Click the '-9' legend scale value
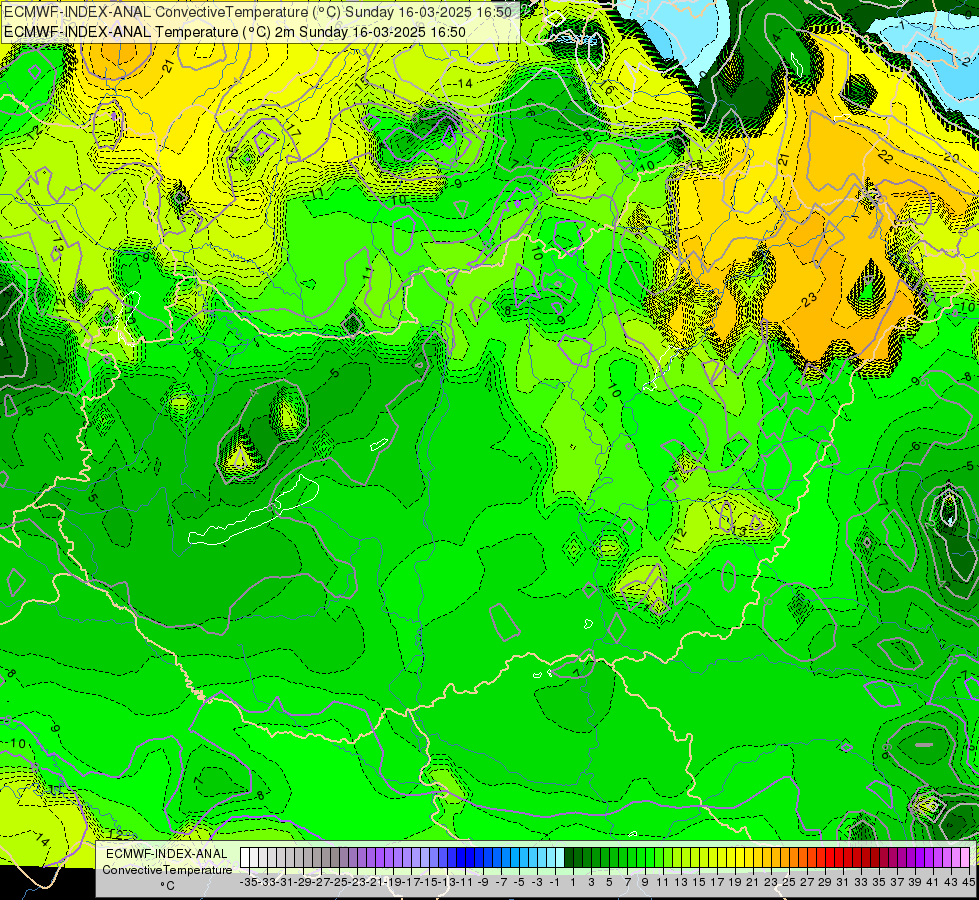 (x=483, y=882)
